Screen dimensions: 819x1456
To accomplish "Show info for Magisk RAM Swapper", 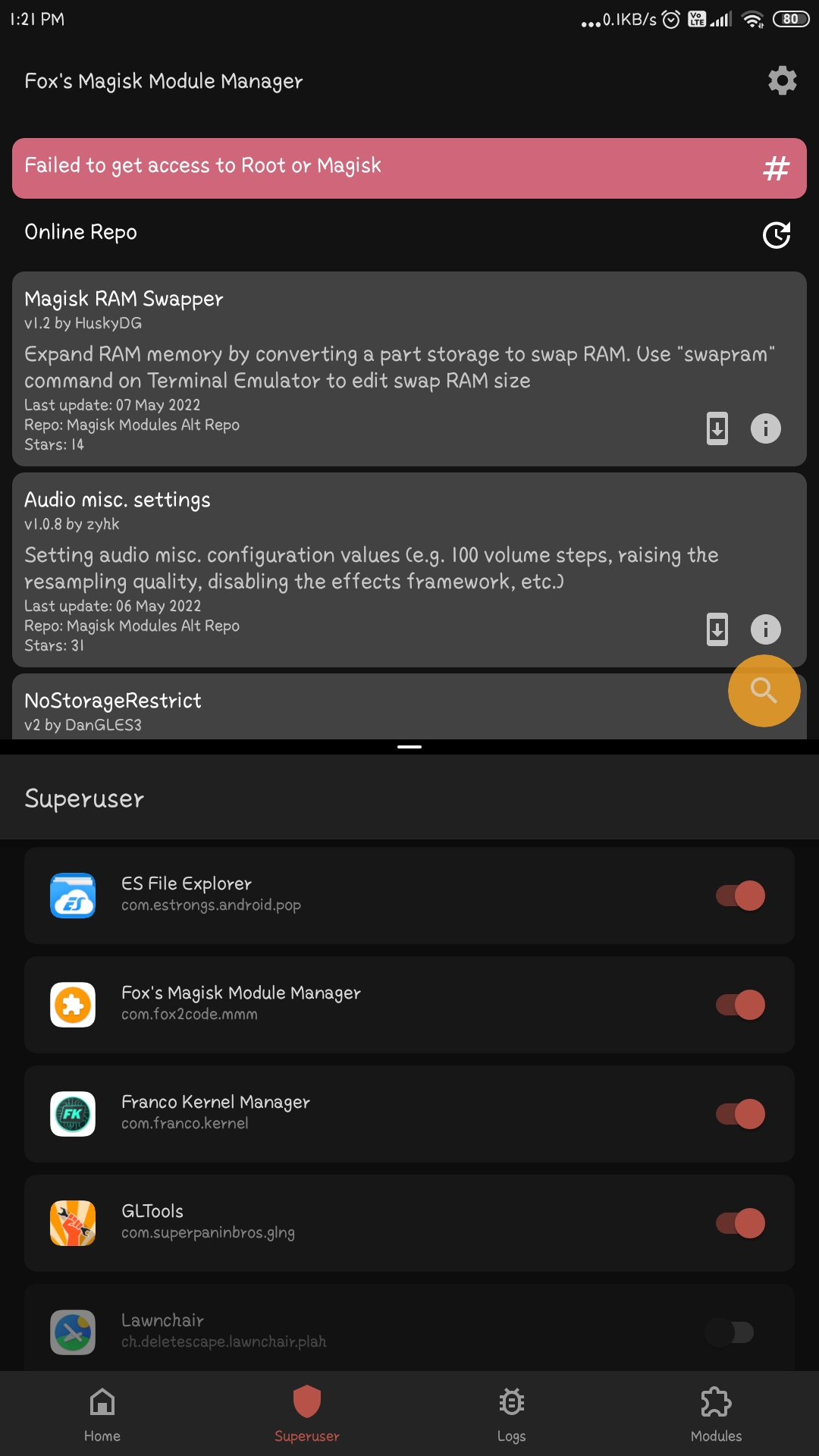I will pyautogui.click(x=765, y=428).
